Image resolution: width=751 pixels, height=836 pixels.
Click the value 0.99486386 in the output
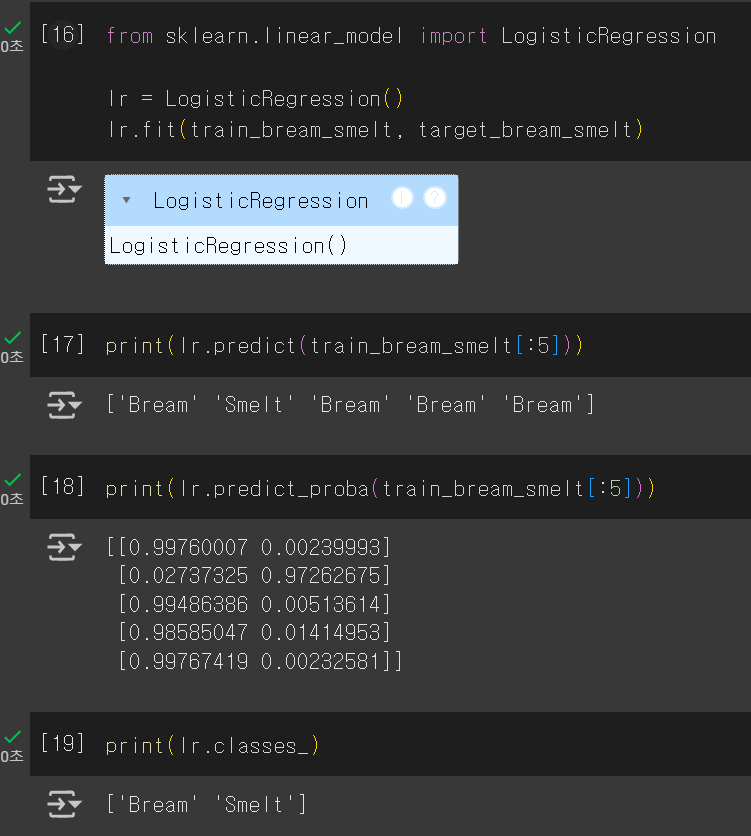[x=188, y=605]
